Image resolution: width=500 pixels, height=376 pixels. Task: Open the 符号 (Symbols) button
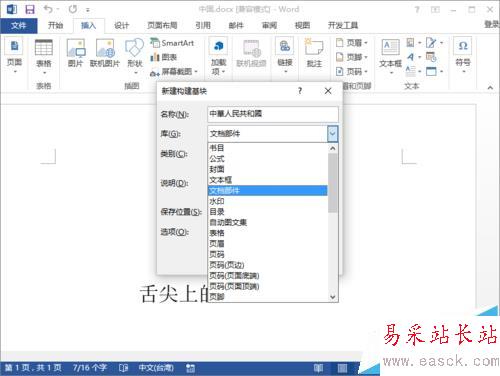click(x=463, y=55)
